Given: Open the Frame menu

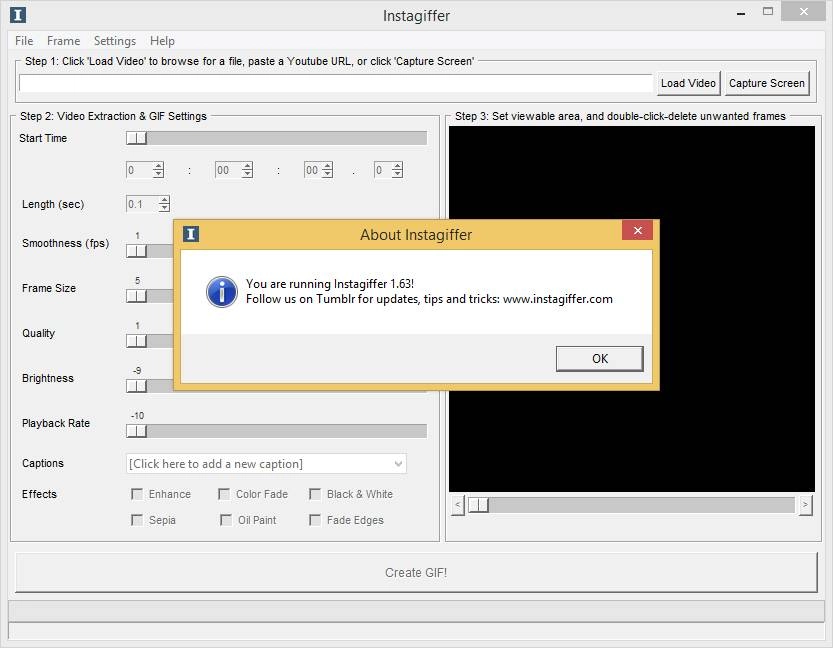Looking at the screenshot, I should pyautogui.click(x=63, y=41).
